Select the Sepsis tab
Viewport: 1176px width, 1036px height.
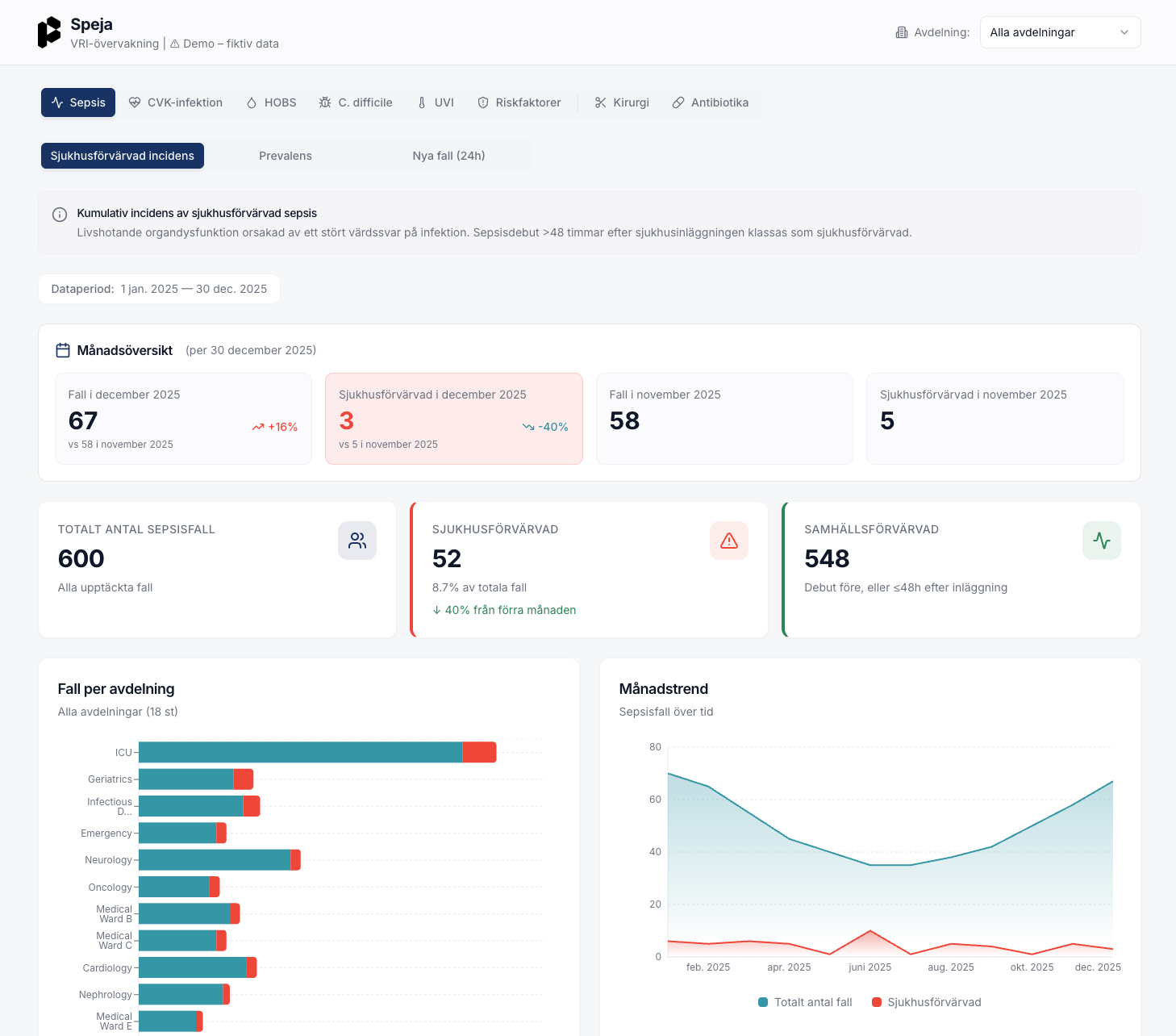pyautogui.click(x=78, y=102)
